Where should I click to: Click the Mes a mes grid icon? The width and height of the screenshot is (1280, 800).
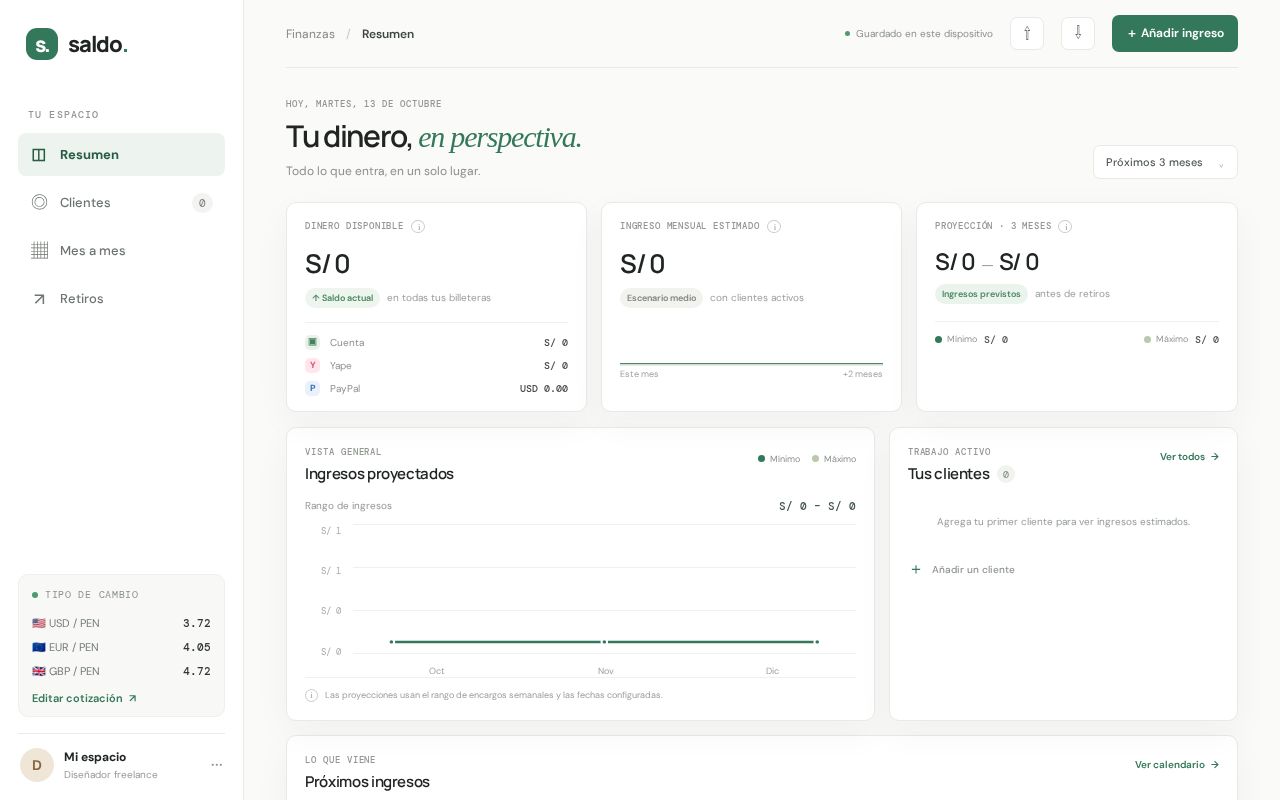coord(39,251)
